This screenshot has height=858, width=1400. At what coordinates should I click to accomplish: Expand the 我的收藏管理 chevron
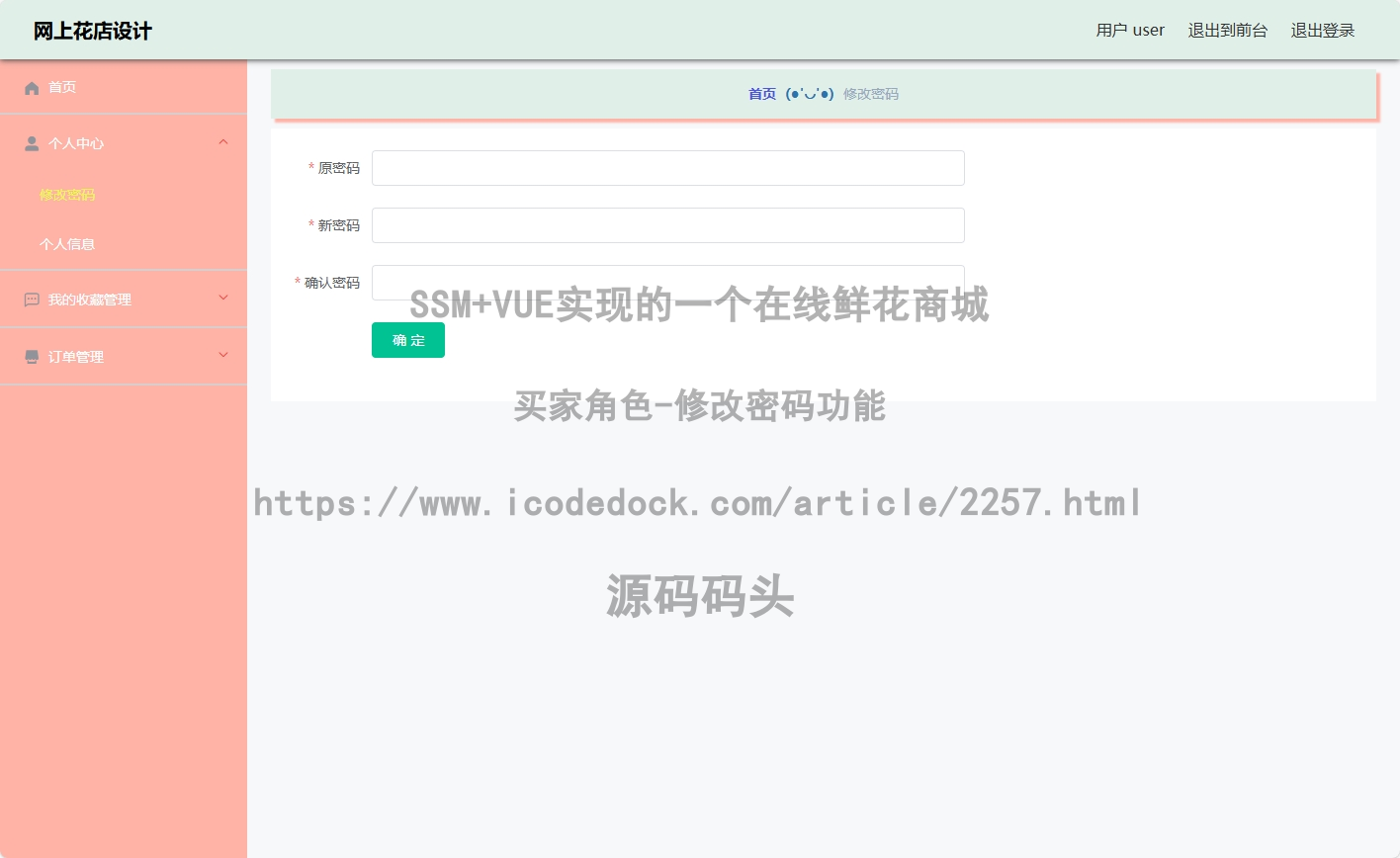223,298
